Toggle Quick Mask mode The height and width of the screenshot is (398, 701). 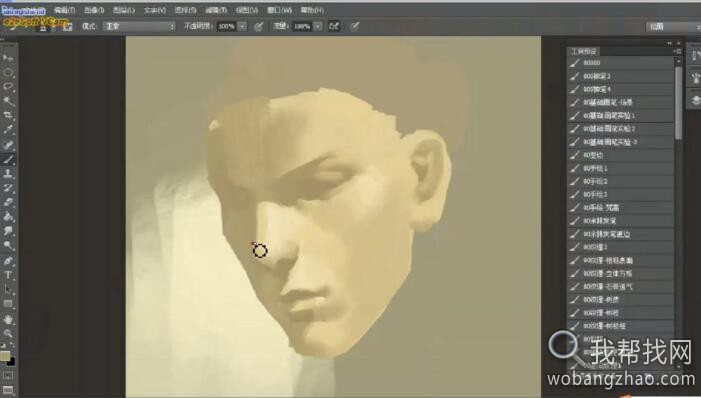tap(8, 375)
